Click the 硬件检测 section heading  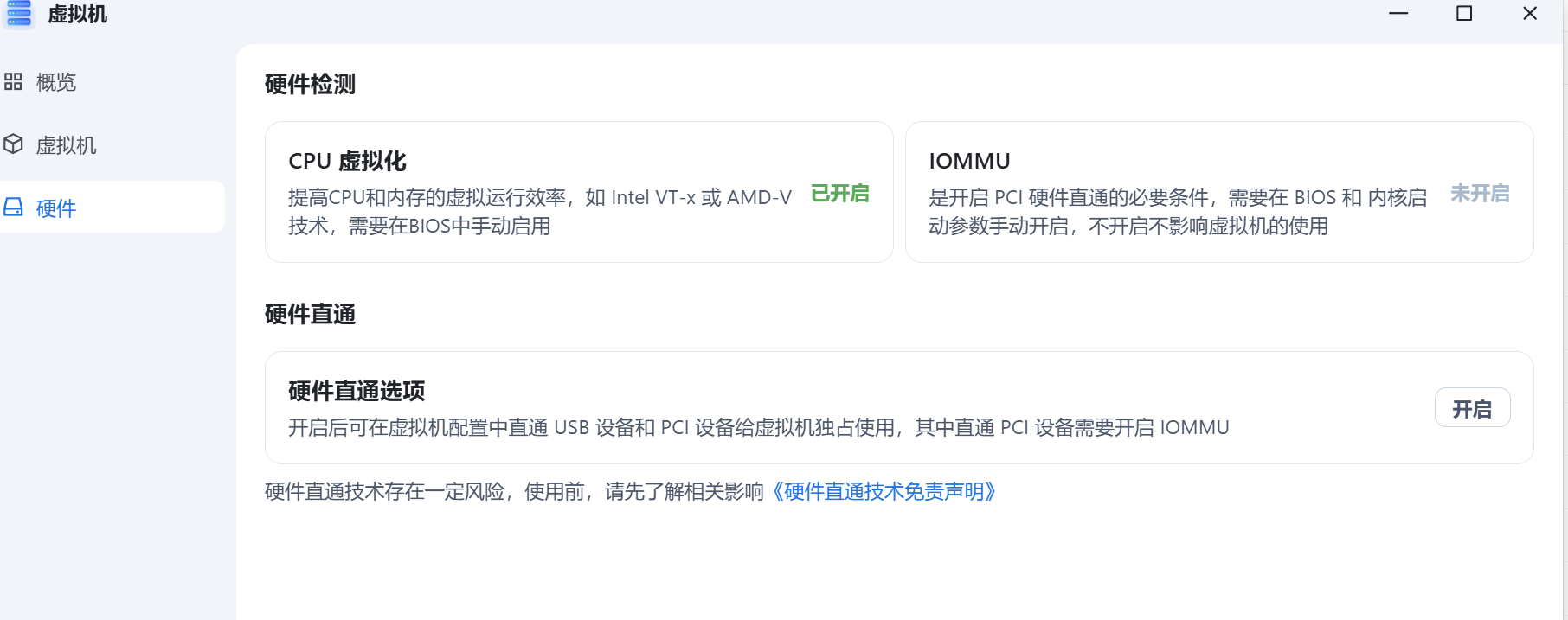[x=310, y=85]
